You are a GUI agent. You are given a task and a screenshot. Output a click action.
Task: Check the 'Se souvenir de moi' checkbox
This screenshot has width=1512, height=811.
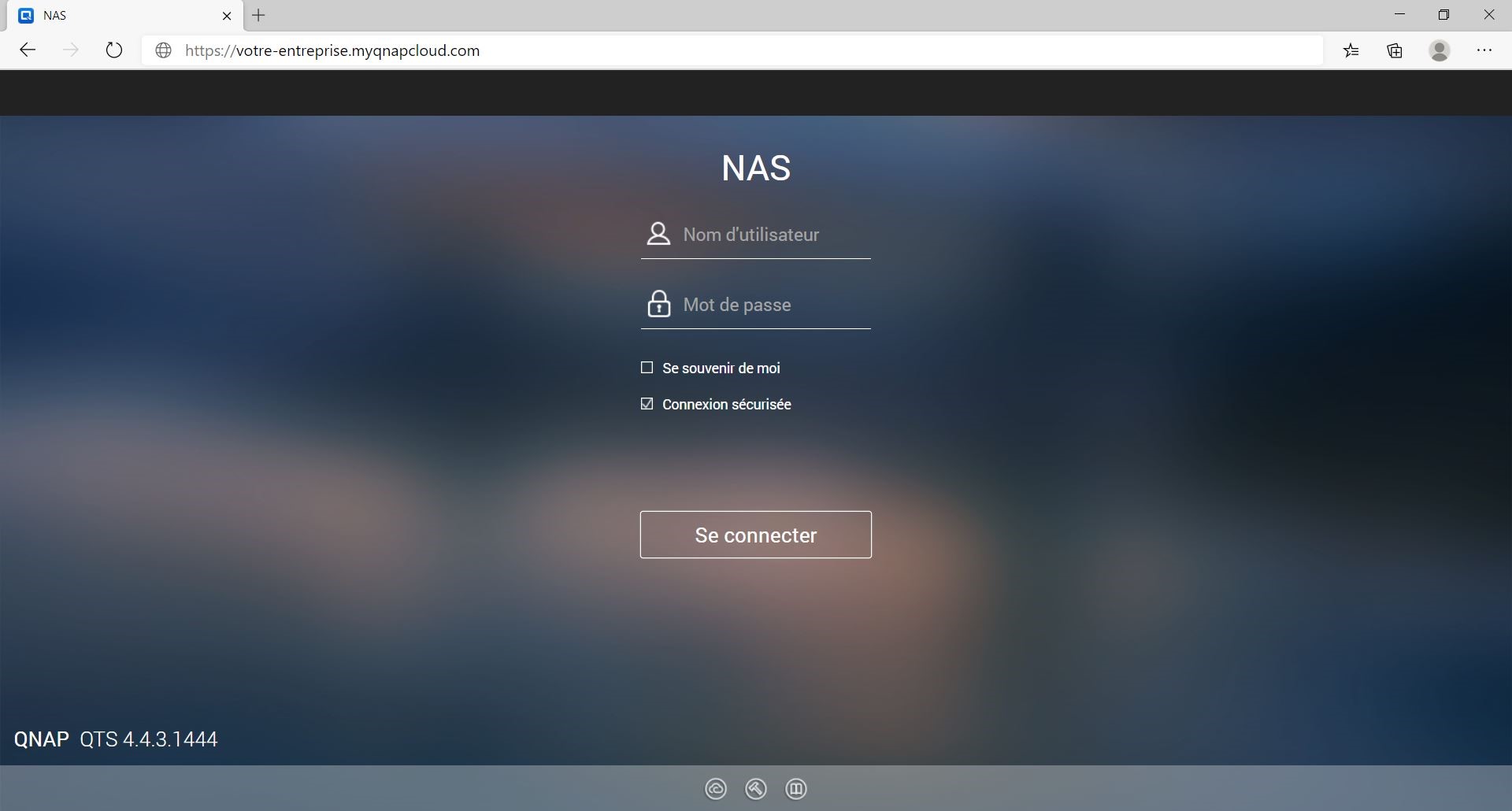[x=647, y=368]
